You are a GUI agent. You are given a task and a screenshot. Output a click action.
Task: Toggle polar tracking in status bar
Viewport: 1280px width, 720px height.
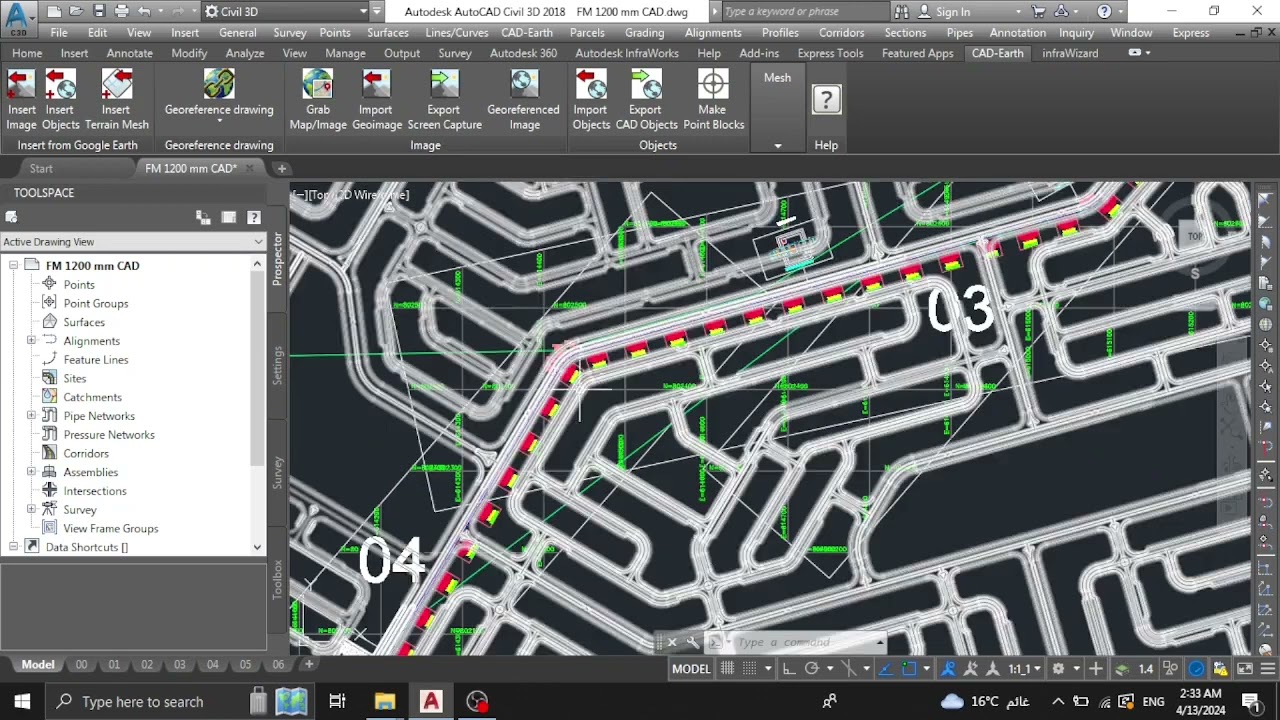coord(812,669)
